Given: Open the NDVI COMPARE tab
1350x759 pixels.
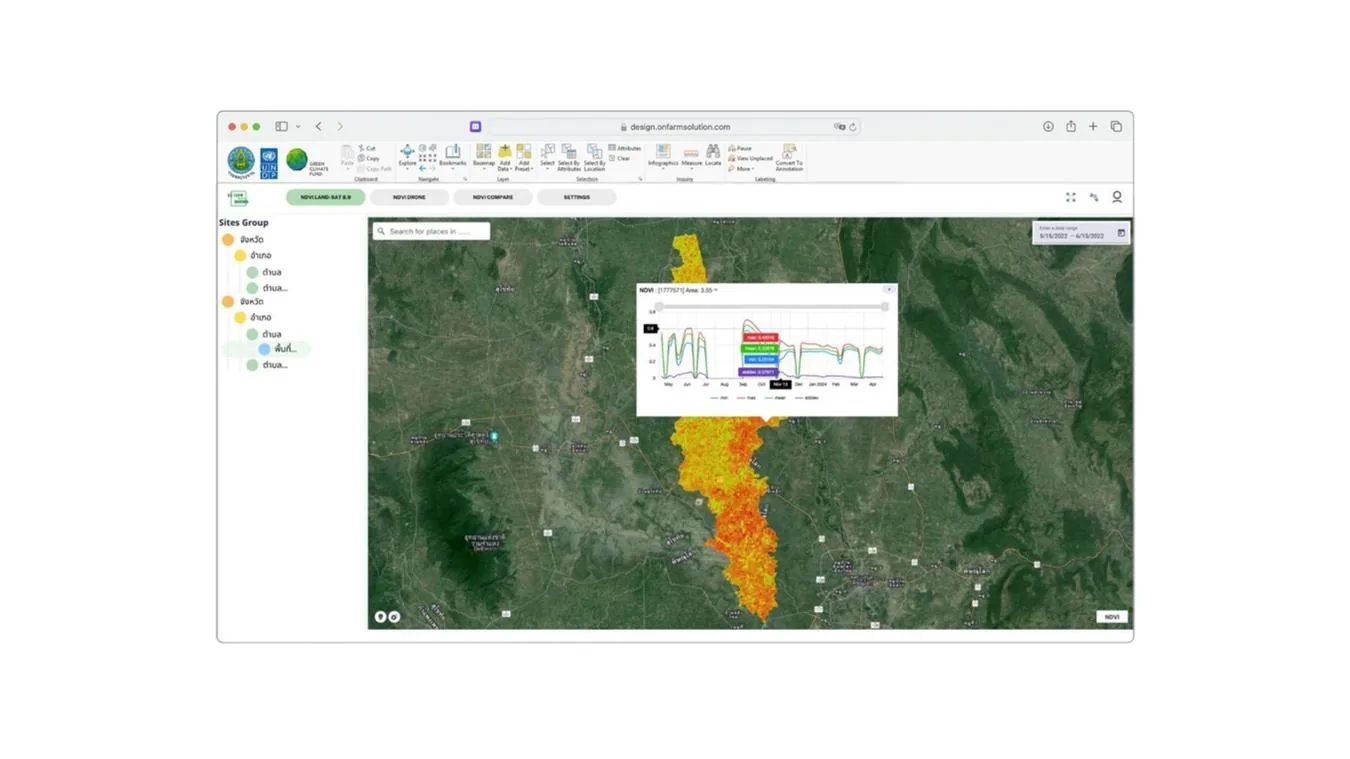Looking at the screenshot, I should click(x=493, y=197).
